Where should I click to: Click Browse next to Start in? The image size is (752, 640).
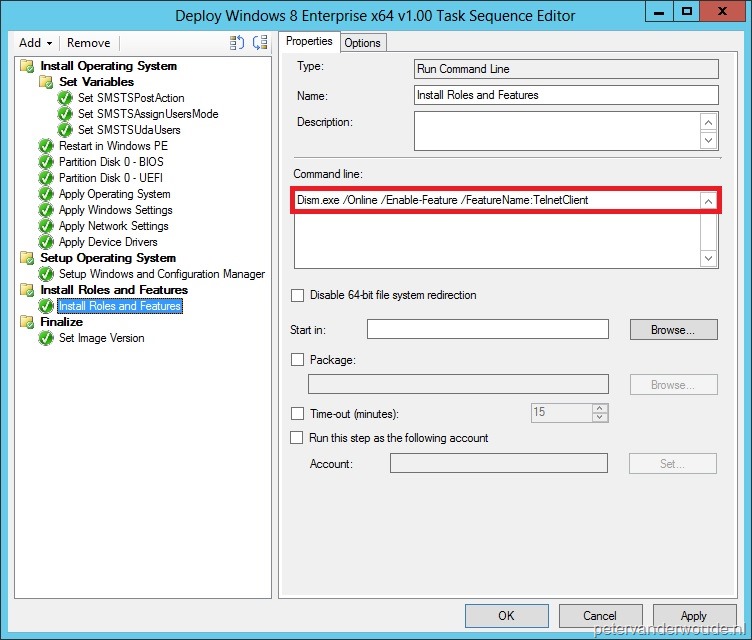673,329
